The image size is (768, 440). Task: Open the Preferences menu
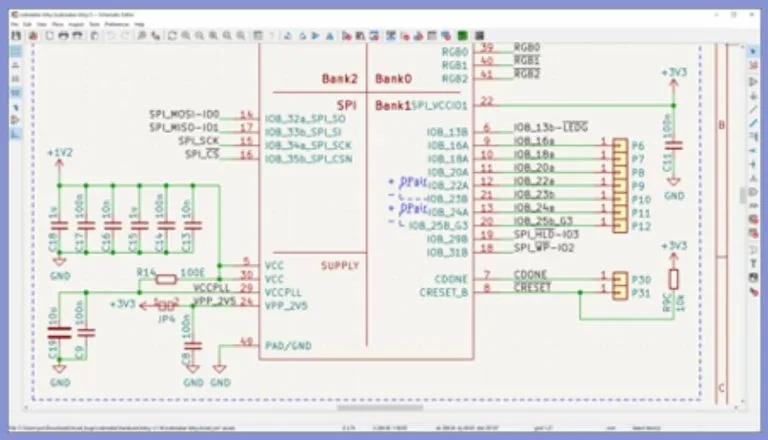tap(117, 24)
